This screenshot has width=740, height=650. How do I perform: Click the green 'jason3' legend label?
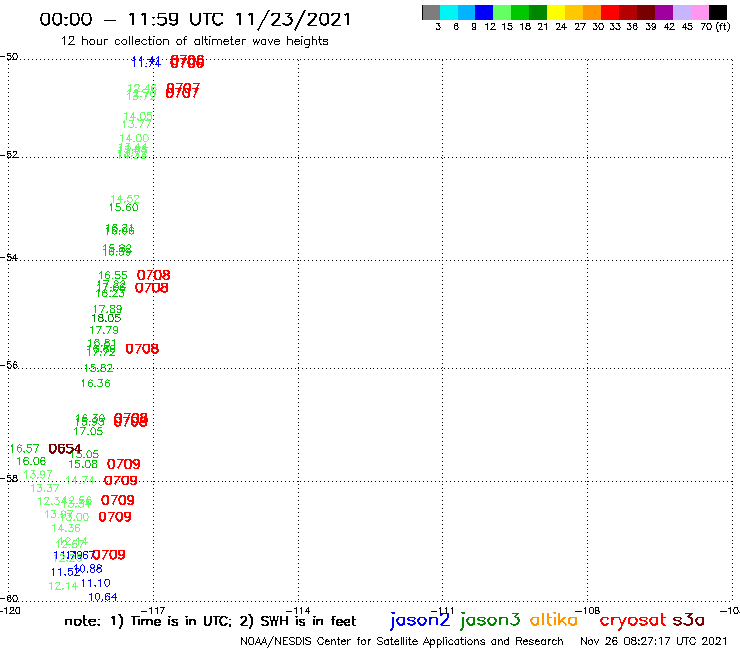[x=490, y=620]
